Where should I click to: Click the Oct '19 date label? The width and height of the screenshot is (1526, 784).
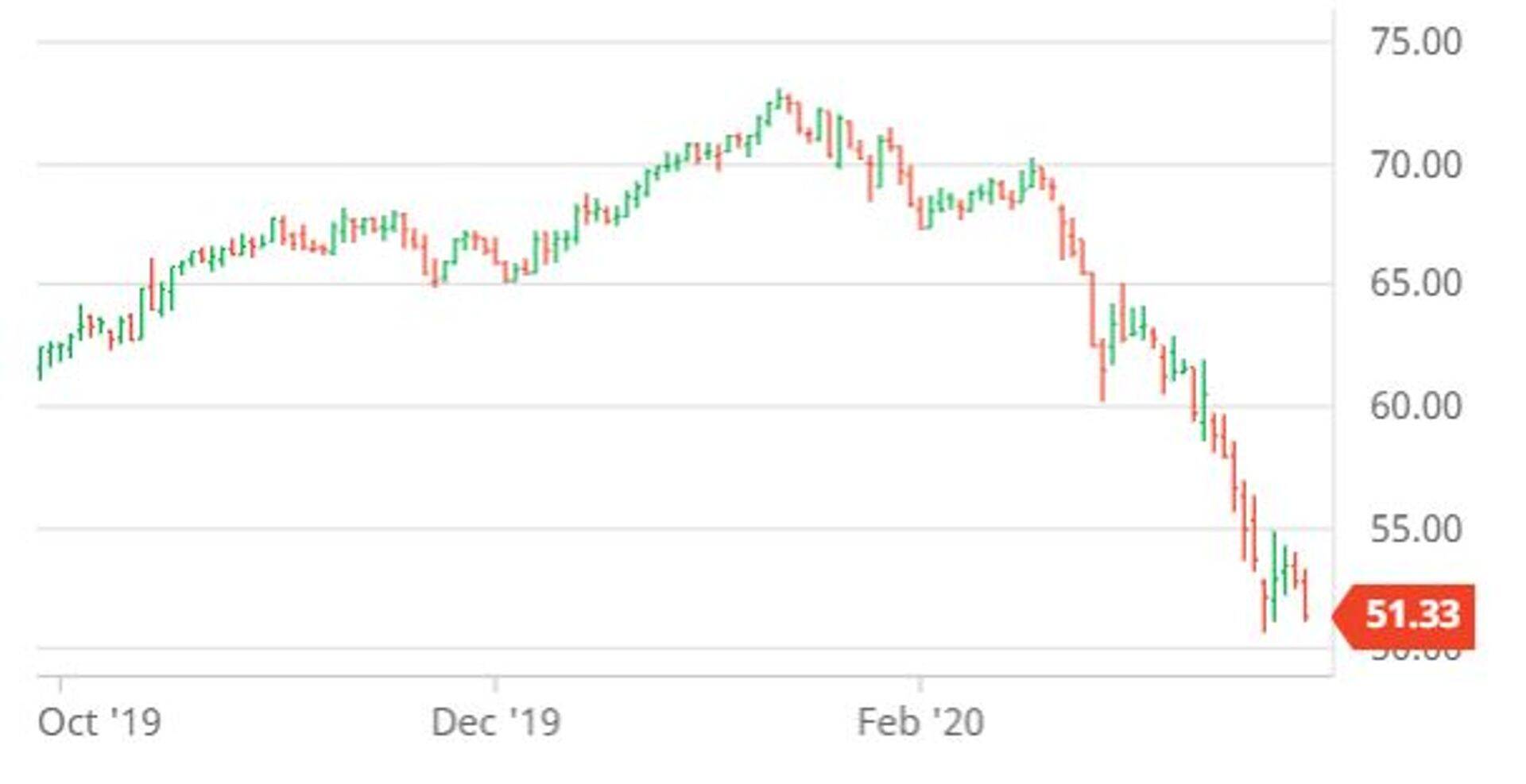(99, 722)
